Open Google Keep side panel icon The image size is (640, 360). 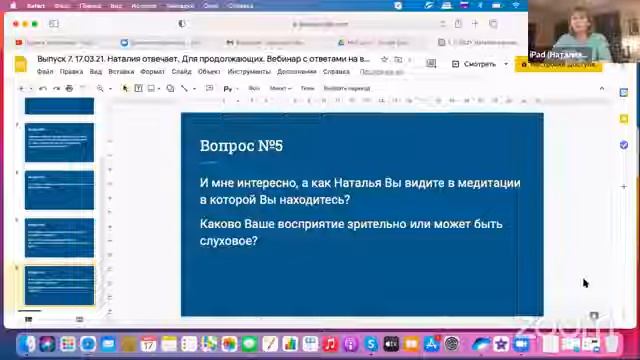(624, 119)
